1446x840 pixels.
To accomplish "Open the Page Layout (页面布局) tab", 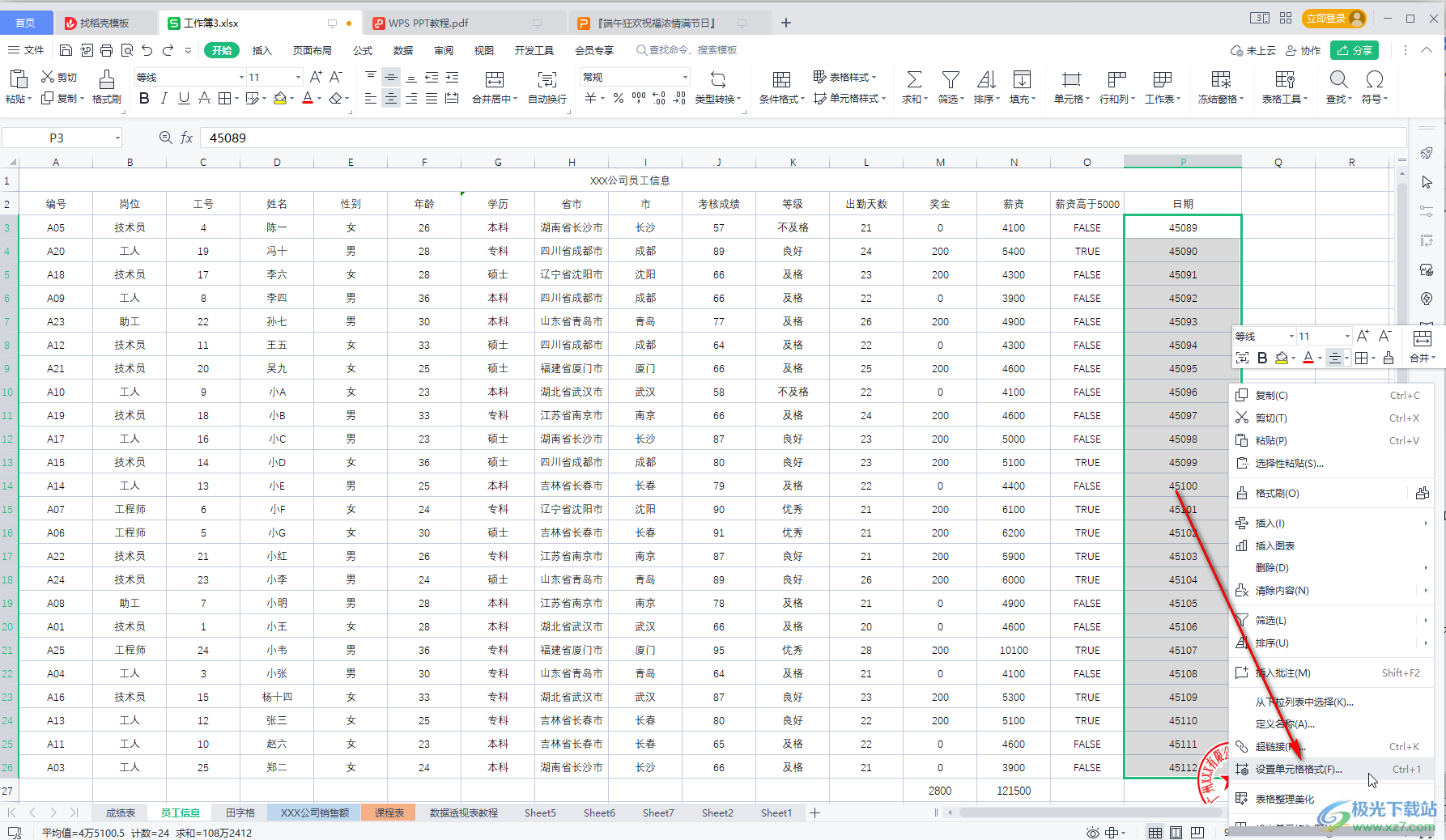I will [313, 50].
